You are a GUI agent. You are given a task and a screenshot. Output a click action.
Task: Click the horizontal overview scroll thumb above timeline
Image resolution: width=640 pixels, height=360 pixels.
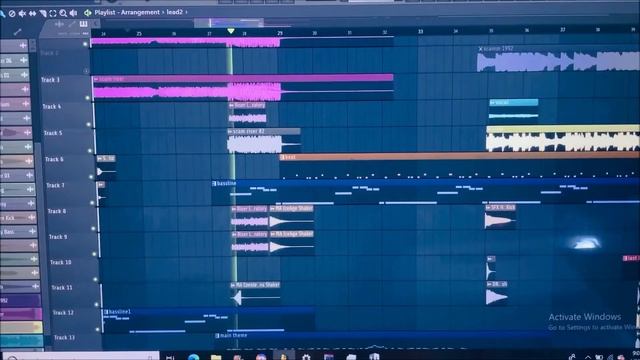tap(229, 22)
